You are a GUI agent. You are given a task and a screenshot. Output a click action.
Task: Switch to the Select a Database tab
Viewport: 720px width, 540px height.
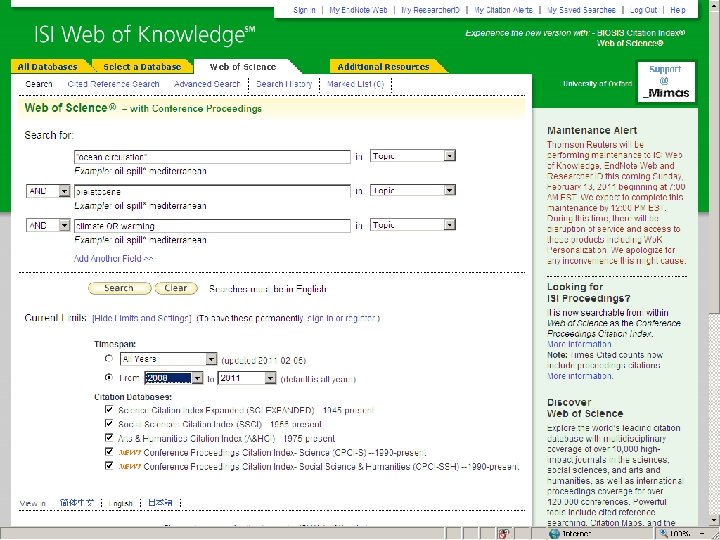click(142, 67)
